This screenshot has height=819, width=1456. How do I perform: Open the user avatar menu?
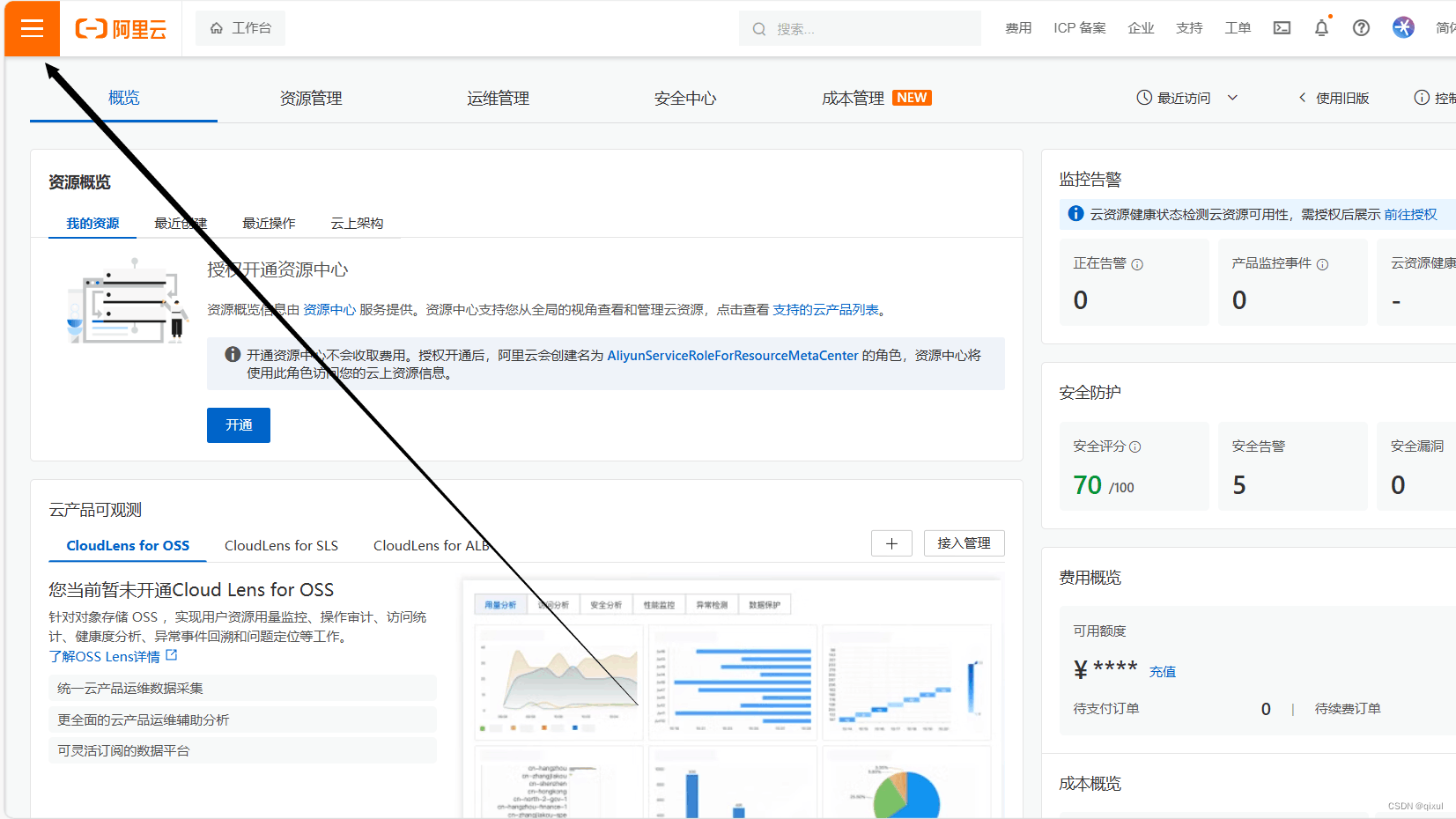pyautogui.click(x=1403, y=27)
